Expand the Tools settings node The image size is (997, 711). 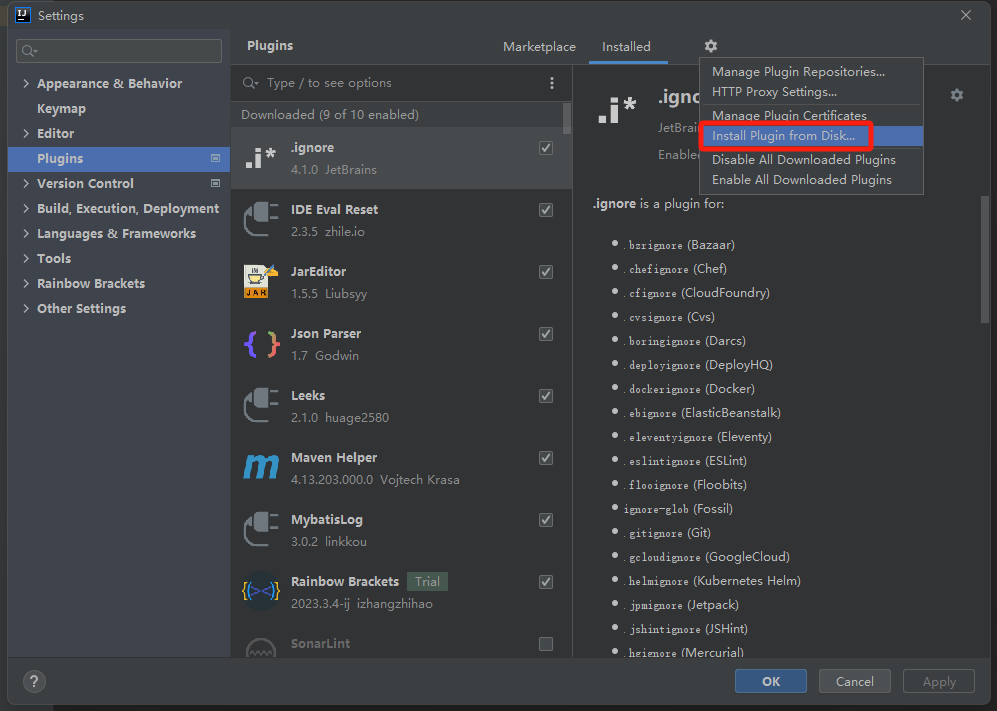tap(26, 258)
